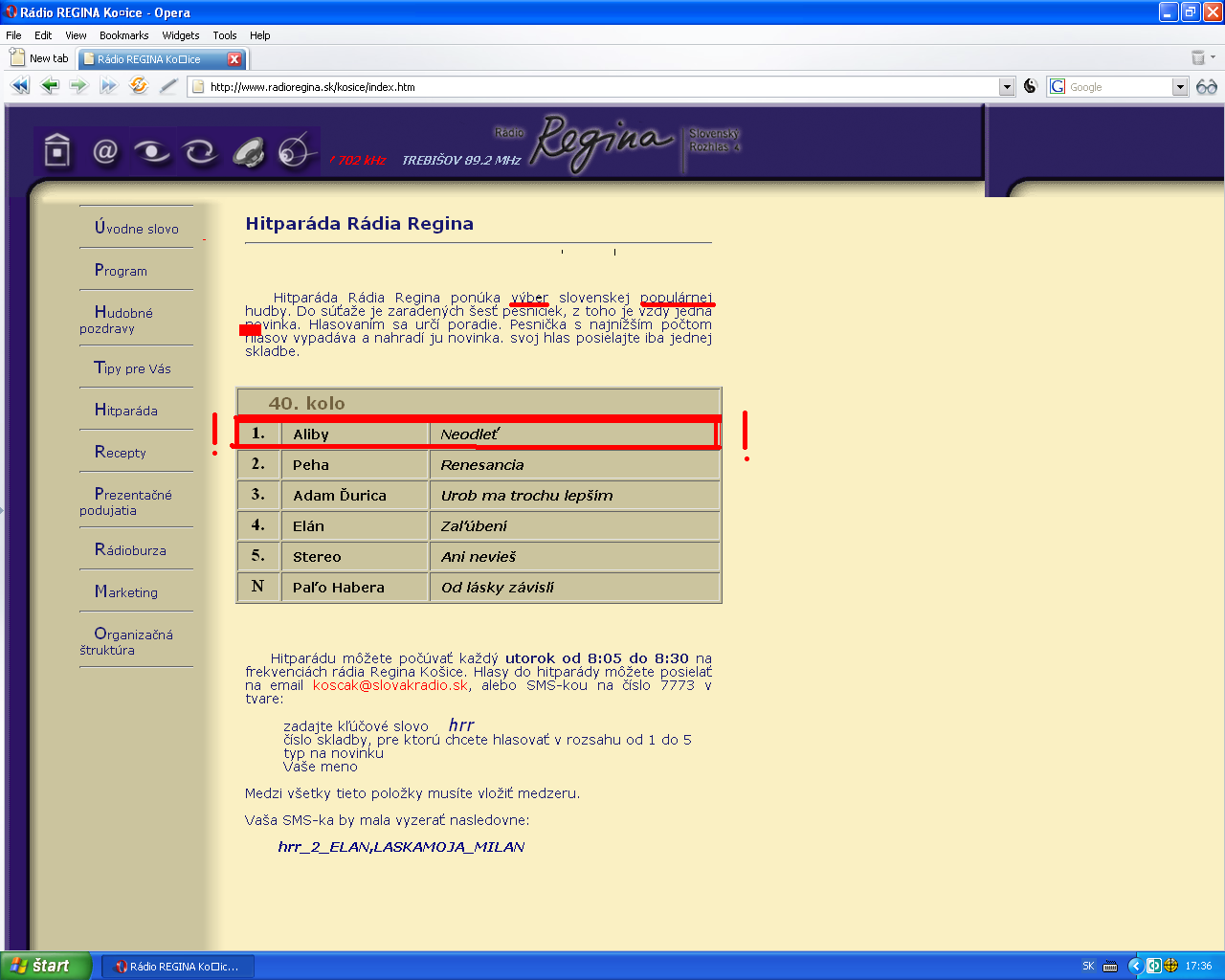
Task: Click in the Google search field
Action: click(x=1119, y=86)
